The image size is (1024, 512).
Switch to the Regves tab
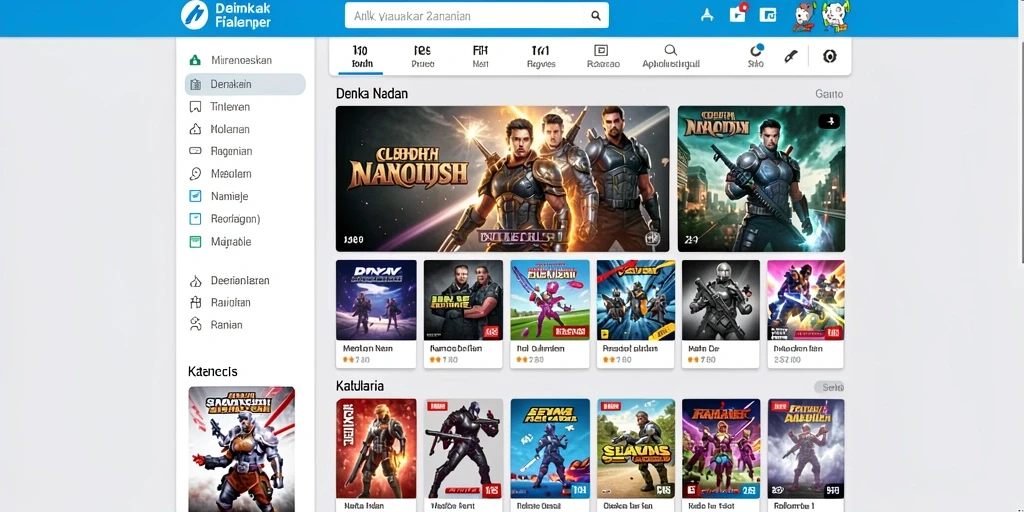pyautogui.click(x=541, y=57)
